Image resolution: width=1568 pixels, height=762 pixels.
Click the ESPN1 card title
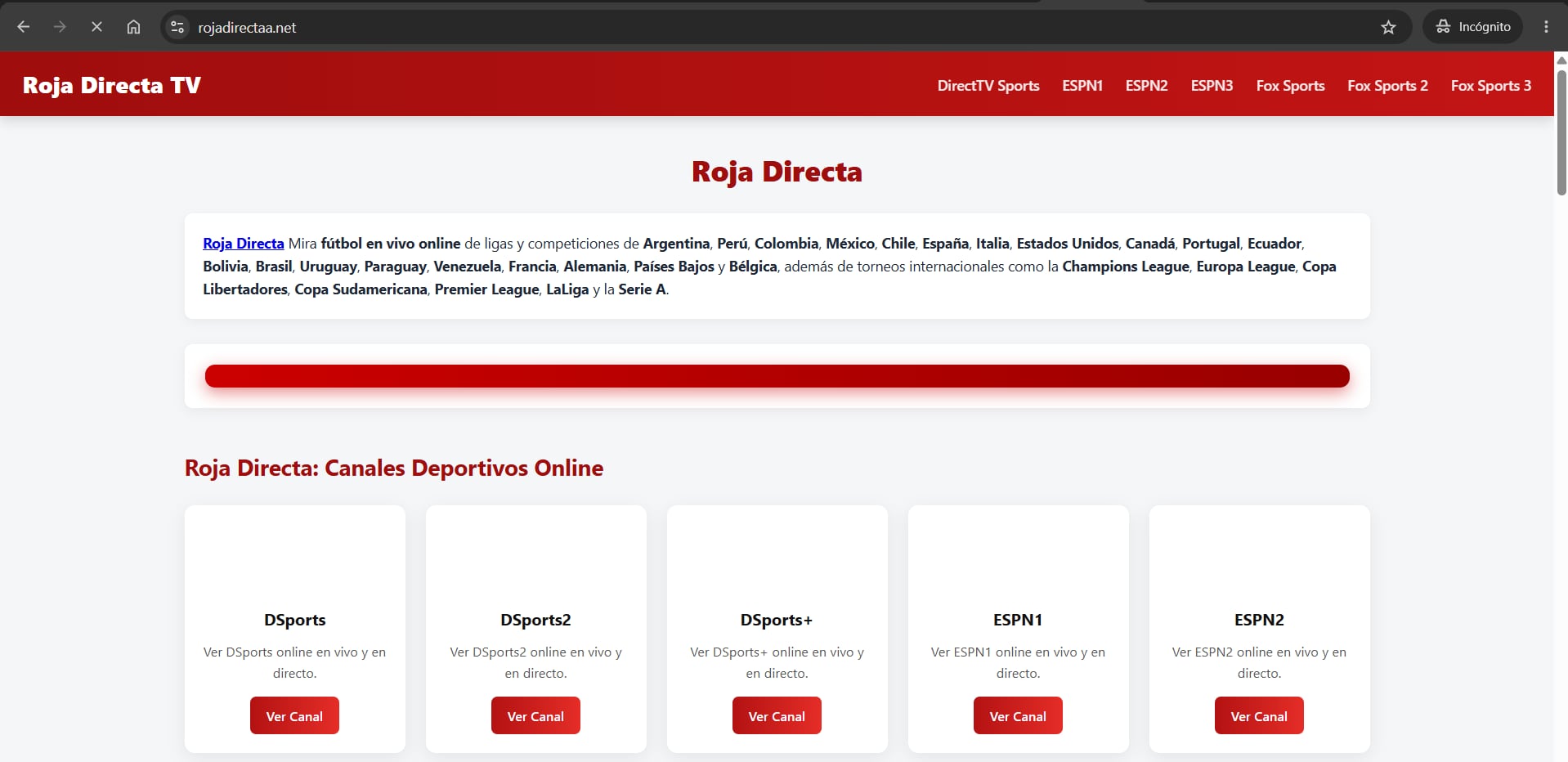(x=1018, y=620)
